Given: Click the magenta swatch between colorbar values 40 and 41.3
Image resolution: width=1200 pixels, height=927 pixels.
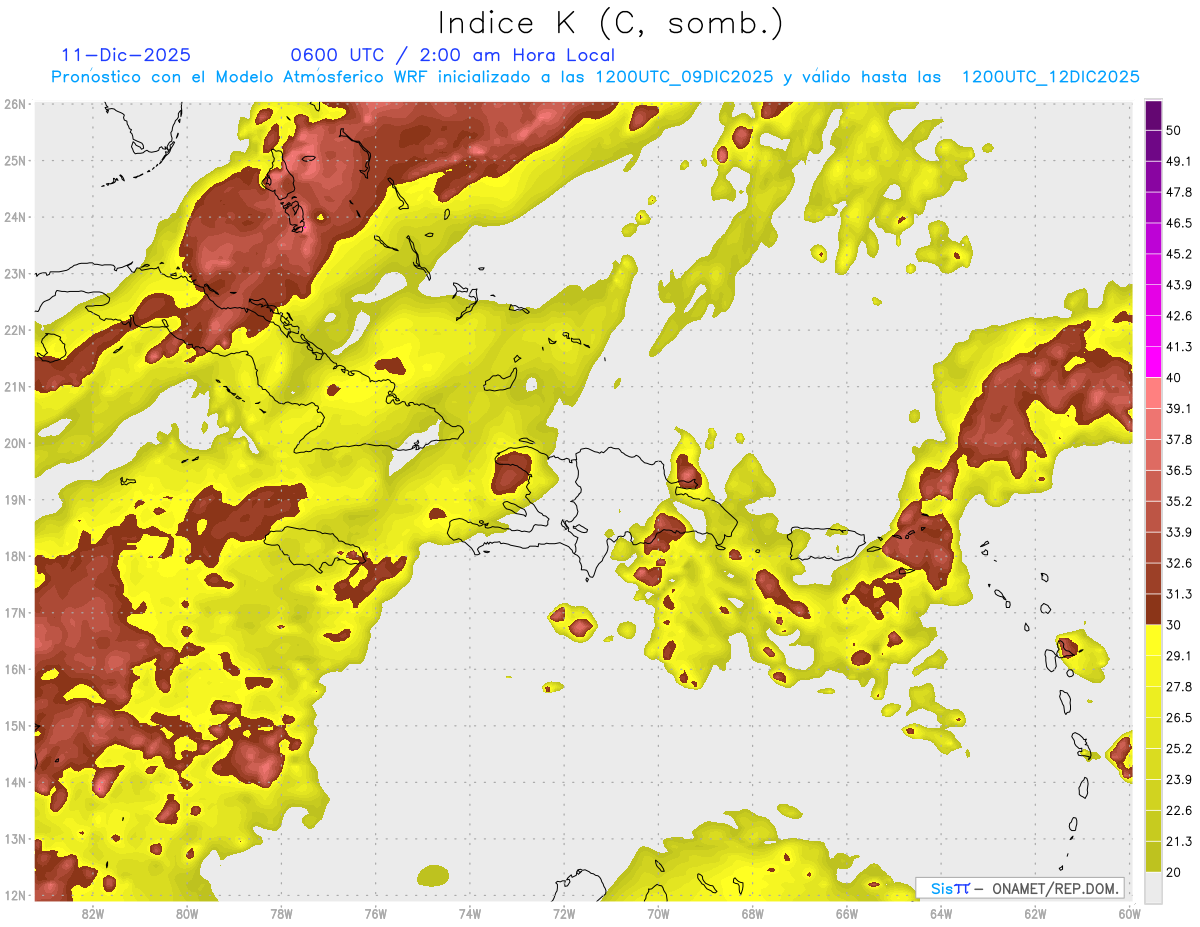Looking at the screenshot, I should [x=1153, y=362].
